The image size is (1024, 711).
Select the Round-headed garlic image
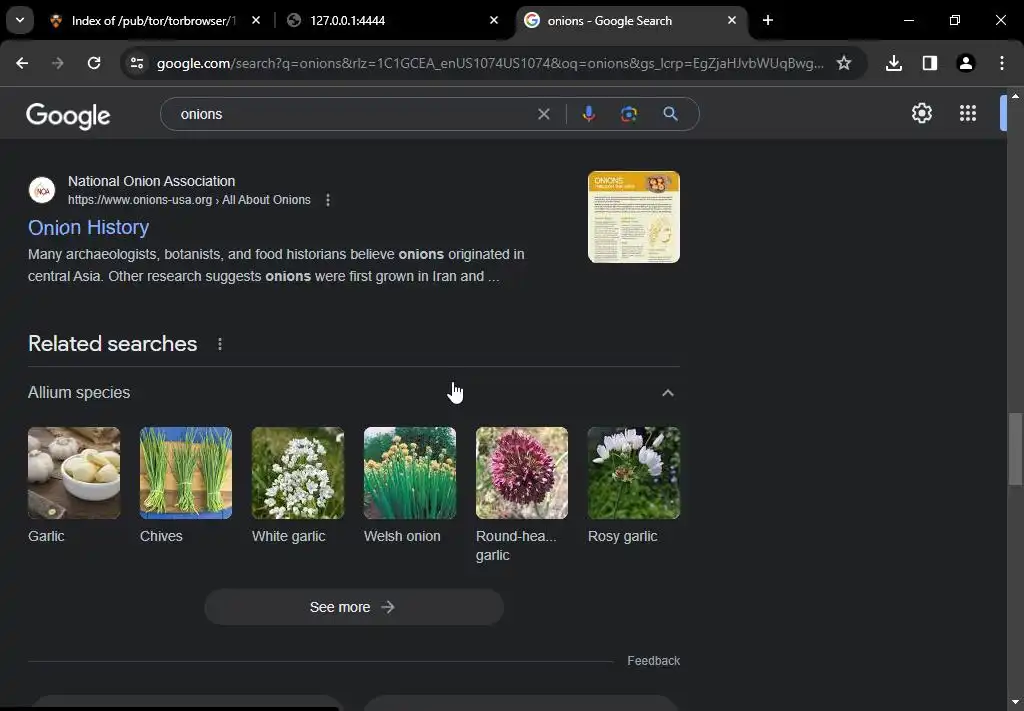522,473
